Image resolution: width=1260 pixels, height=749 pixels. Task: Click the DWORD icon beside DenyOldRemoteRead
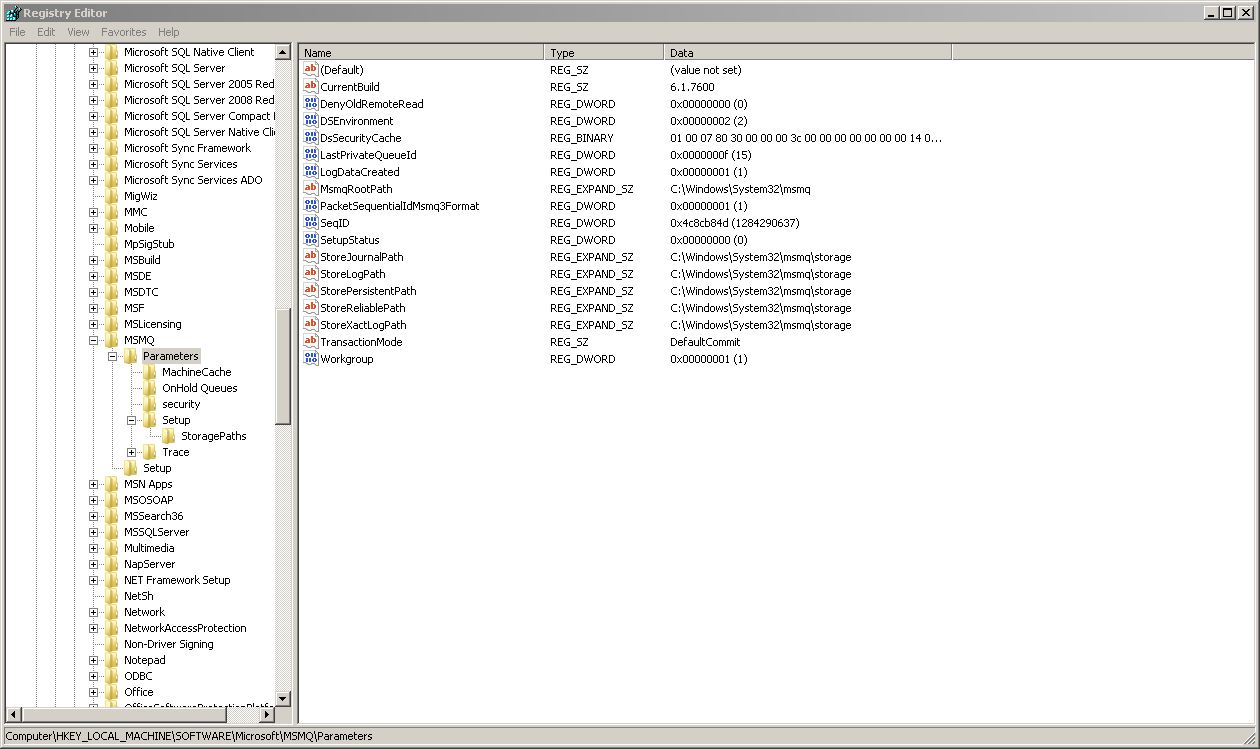point(310,104)
